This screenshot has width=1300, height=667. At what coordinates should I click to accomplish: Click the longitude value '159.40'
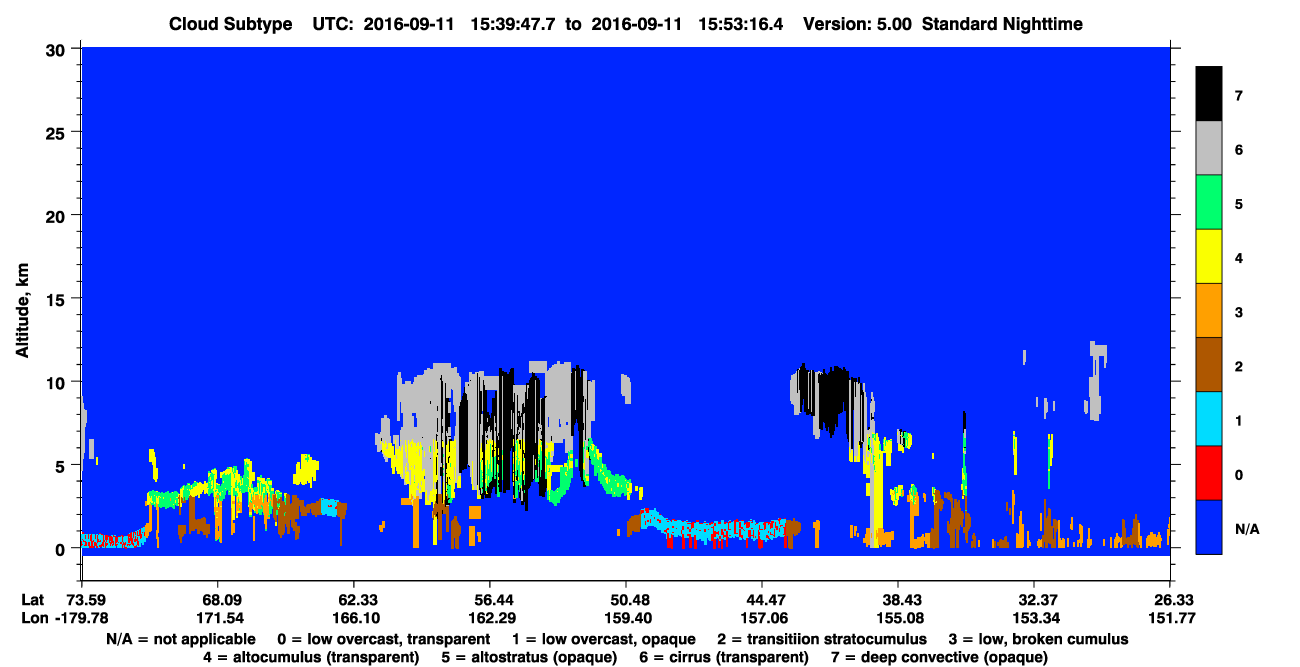[x=626, y=618]
